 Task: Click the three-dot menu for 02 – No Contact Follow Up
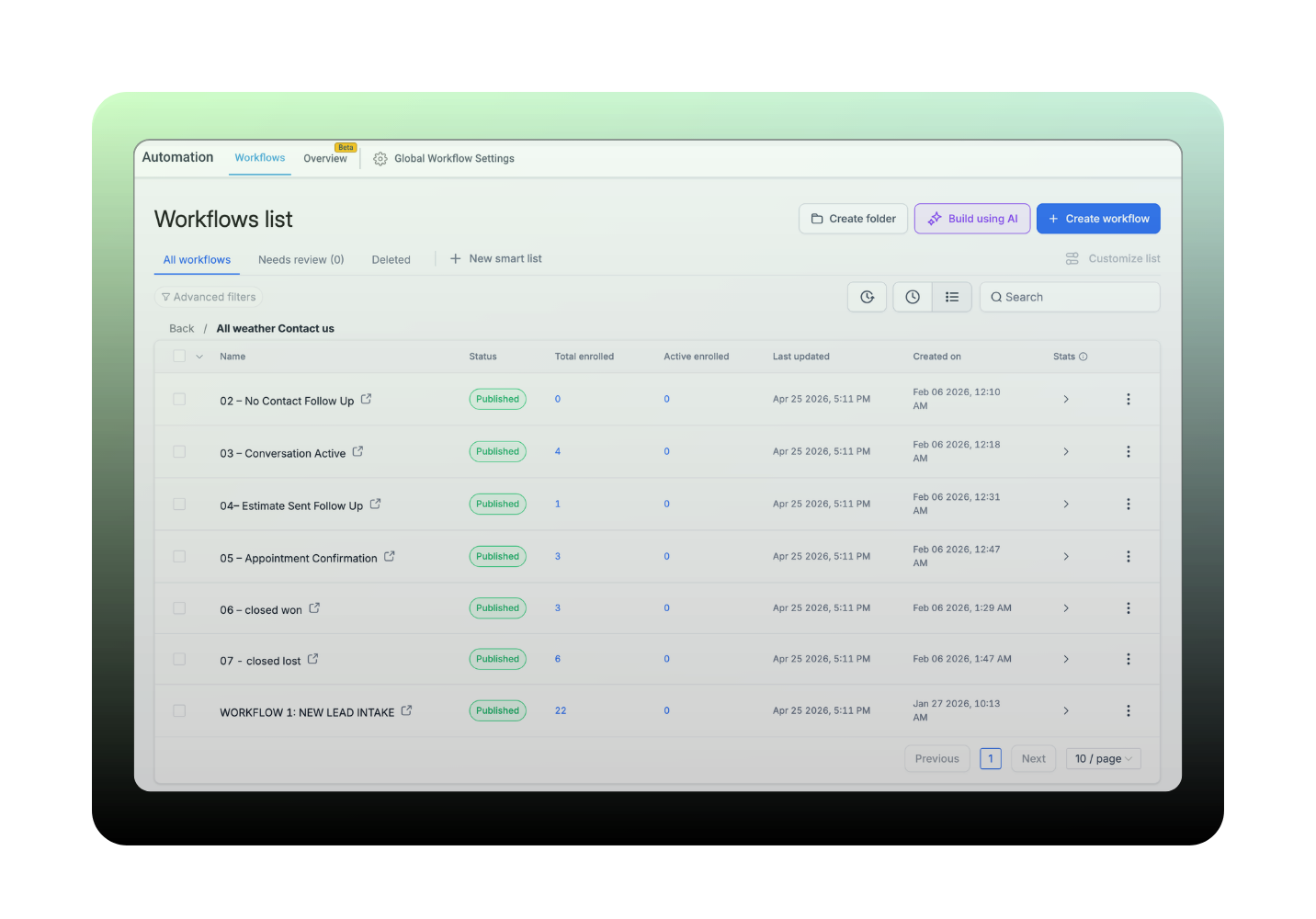[1129, 400]
